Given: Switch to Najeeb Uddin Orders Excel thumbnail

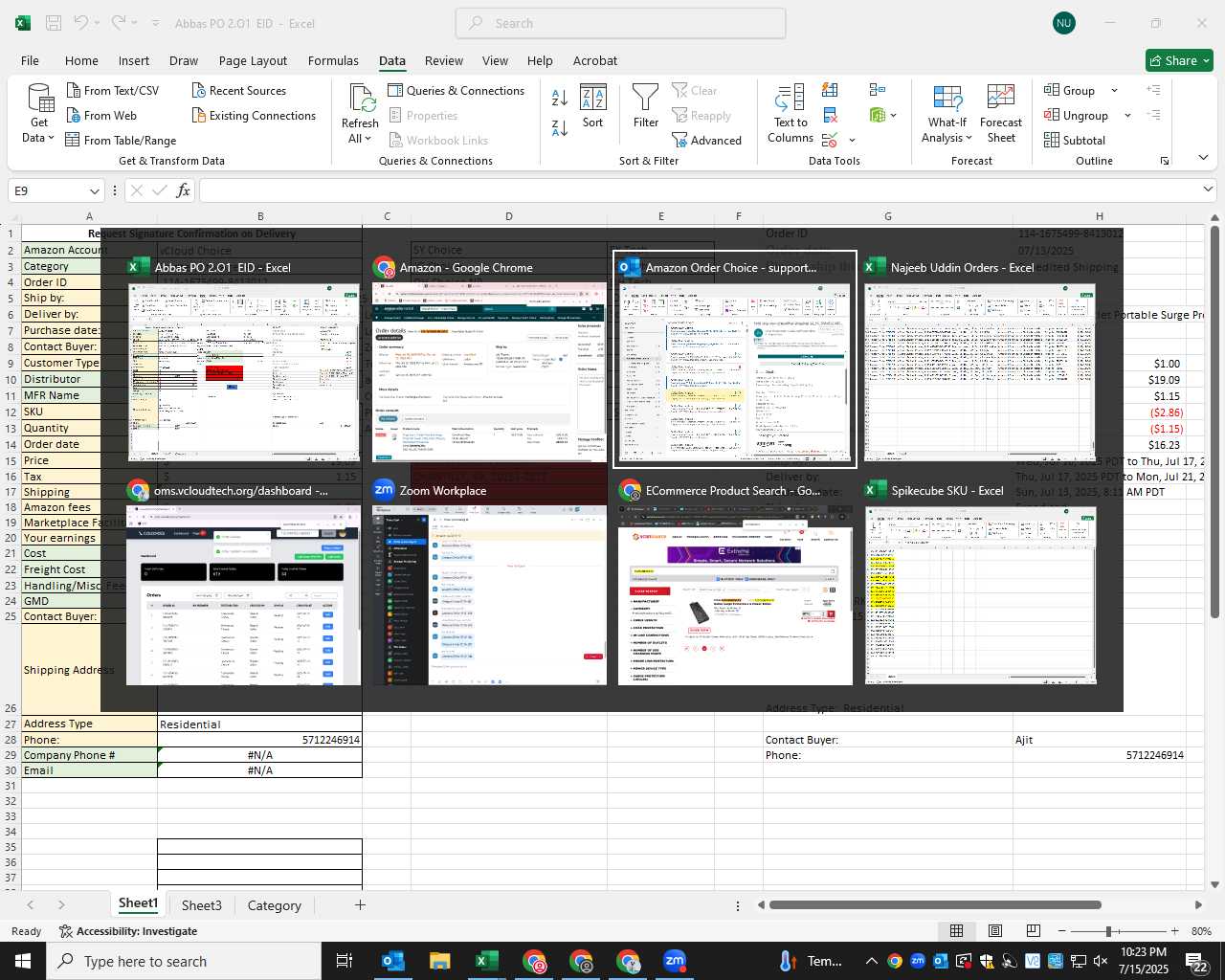Looking at the screenshot, I should click(980, 361).
